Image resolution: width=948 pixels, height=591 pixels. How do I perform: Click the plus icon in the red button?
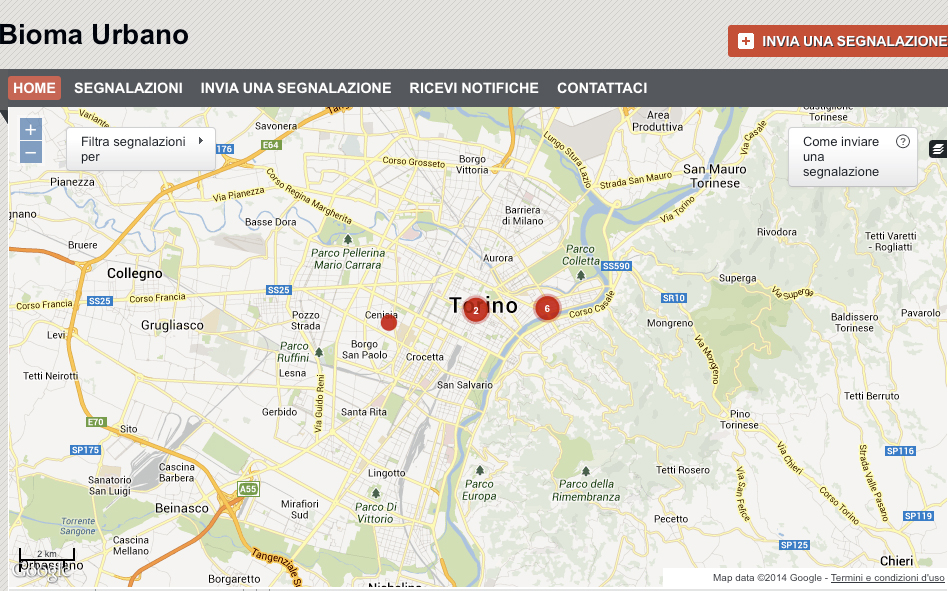click(x=746, y=41)
